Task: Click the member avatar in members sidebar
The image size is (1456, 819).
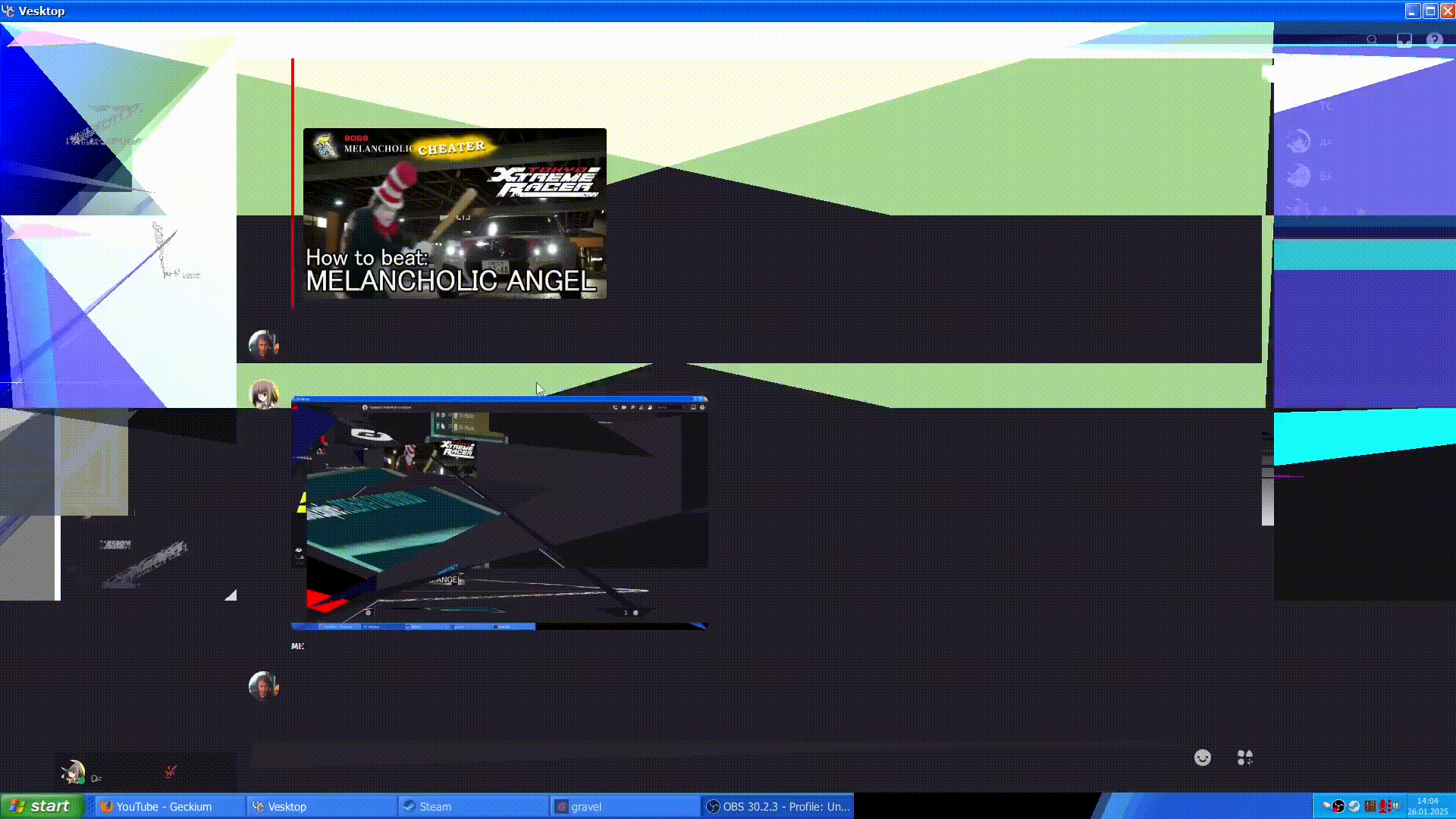Action: 1298,142
